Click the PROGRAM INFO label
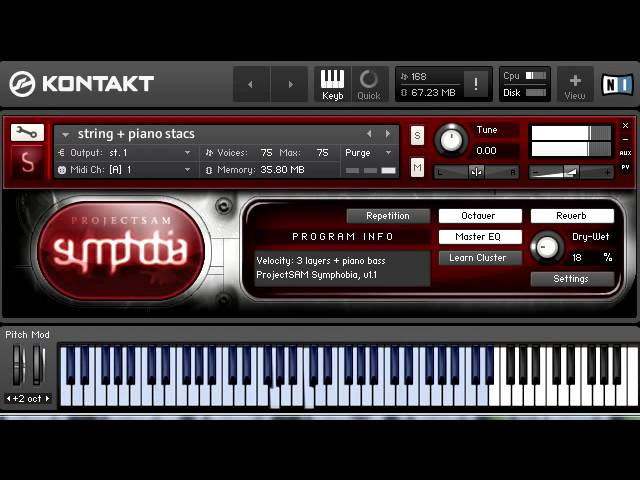The image size is (640, 480). click(x=343, y=237)
